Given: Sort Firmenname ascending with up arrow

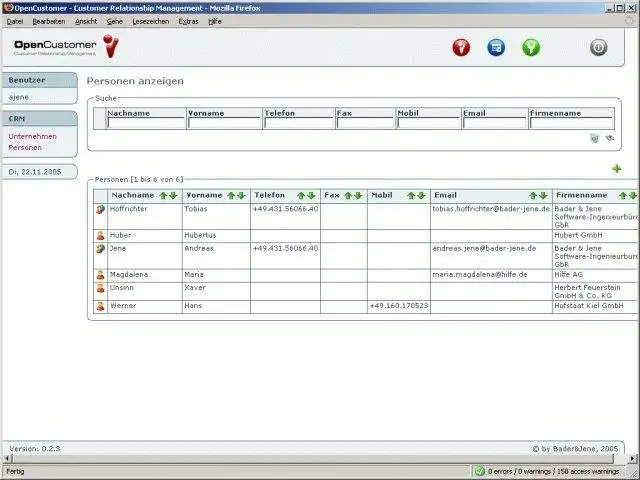Looking at the screenshot, I should 623,196.
